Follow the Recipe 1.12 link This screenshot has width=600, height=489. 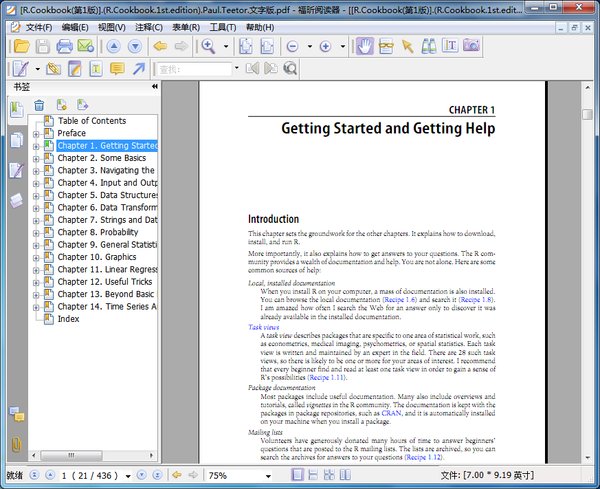424,457
